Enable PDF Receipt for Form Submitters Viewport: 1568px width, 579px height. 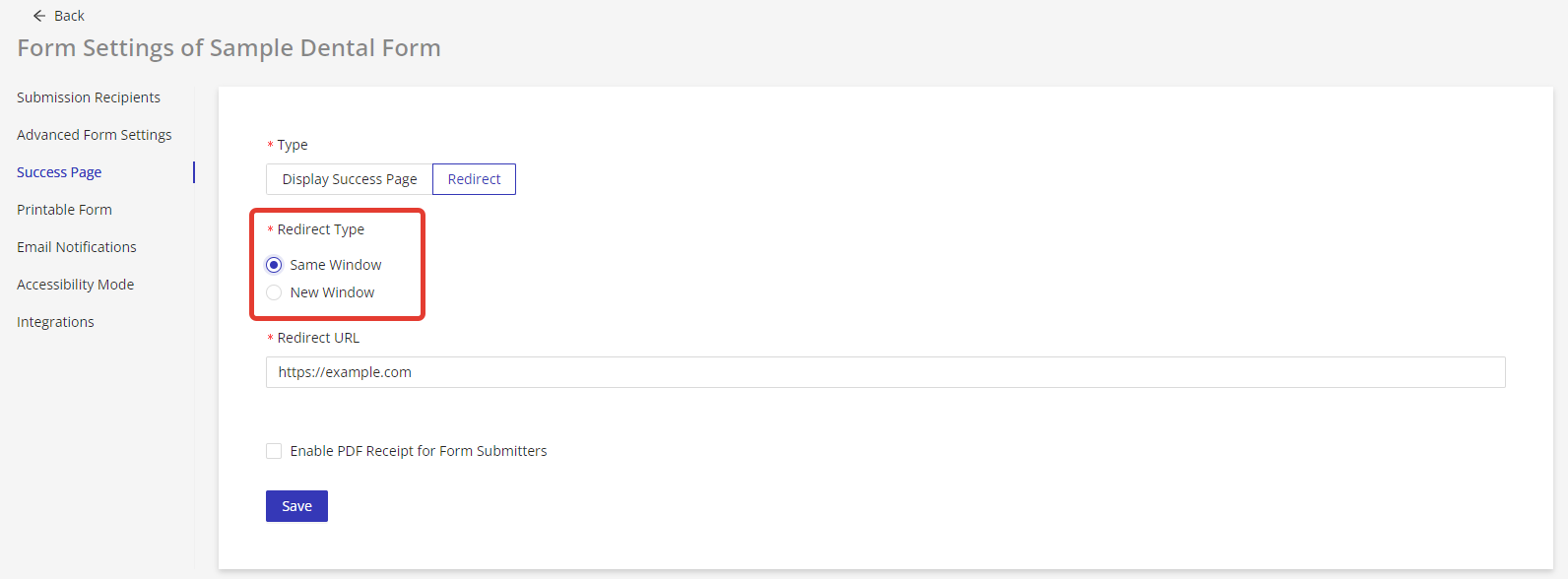tap(275, 451)
